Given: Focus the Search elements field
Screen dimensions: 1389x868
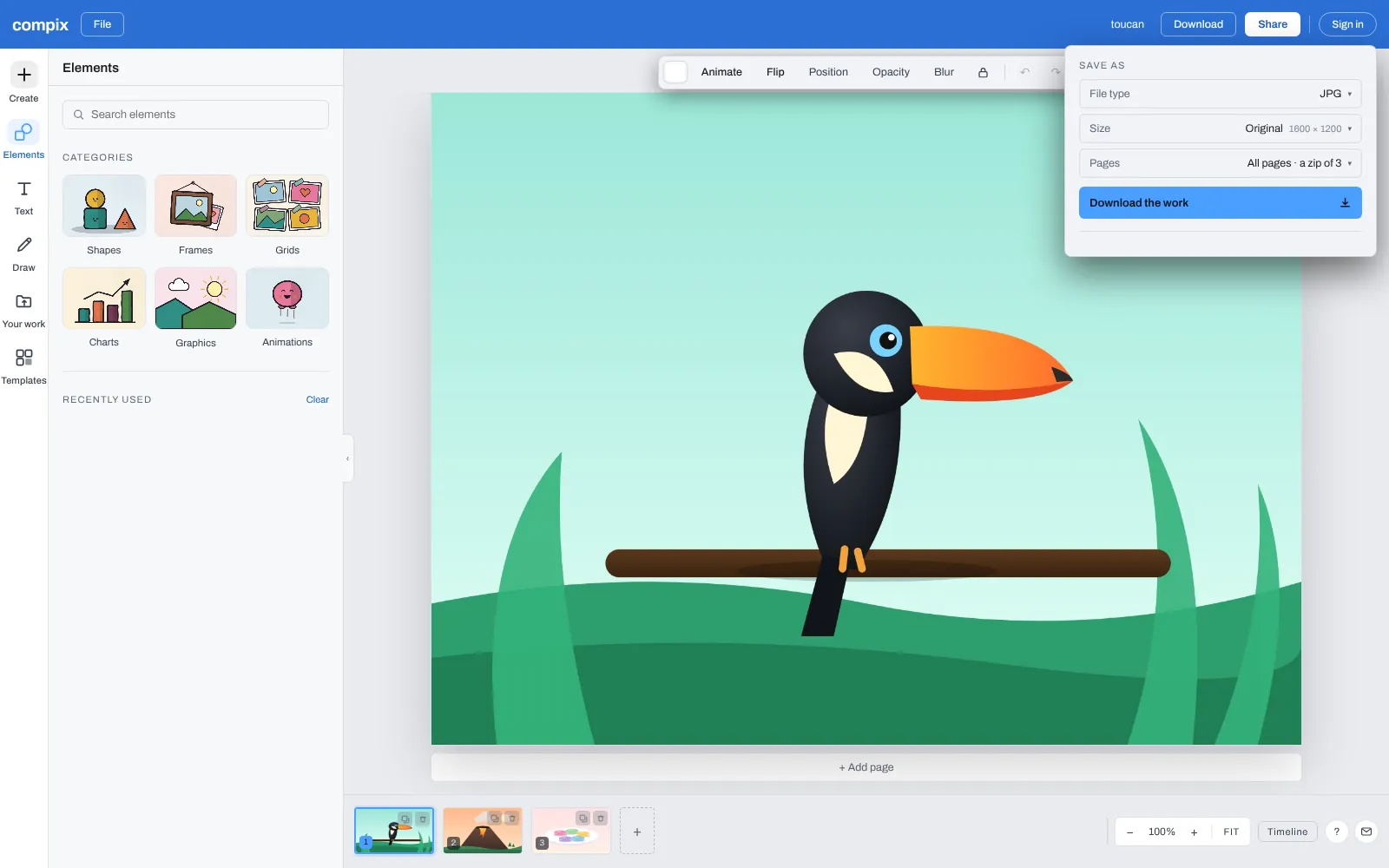Looking at the screenshot, I should coord(195,115).
